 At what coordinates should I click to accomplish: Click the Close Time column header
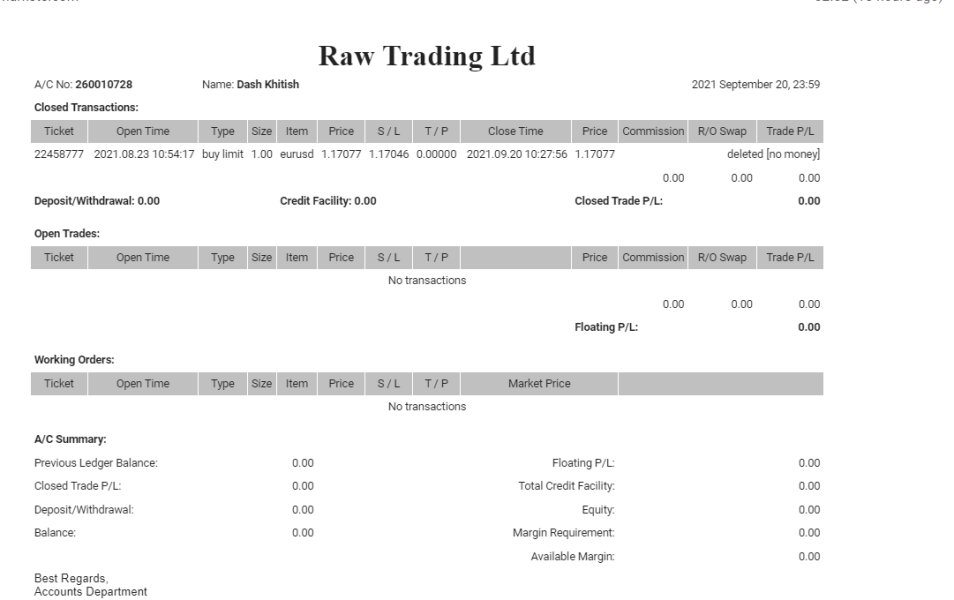tap(515, 131)
